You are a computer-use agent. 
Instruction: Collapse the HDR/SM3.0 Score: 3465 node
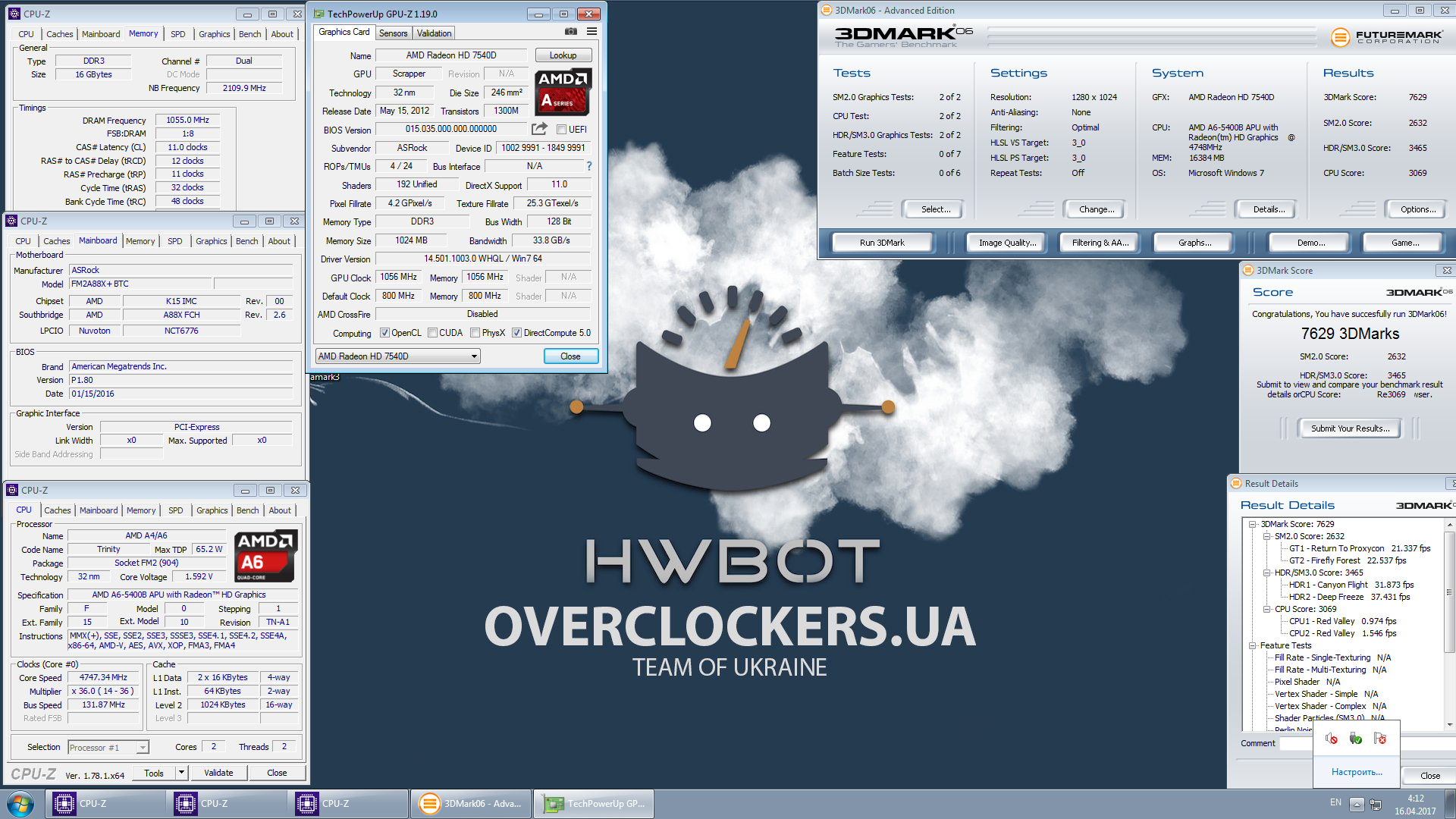[1266, 573]
